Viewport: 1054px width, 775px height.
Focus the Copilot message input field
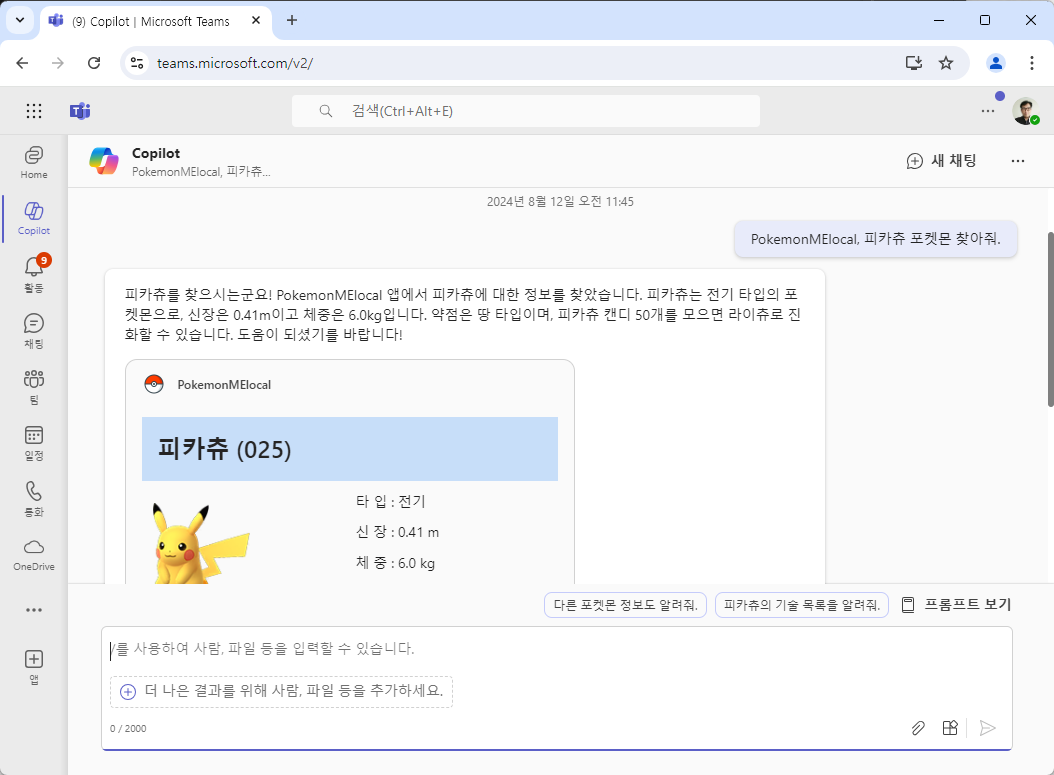point(557,649)
